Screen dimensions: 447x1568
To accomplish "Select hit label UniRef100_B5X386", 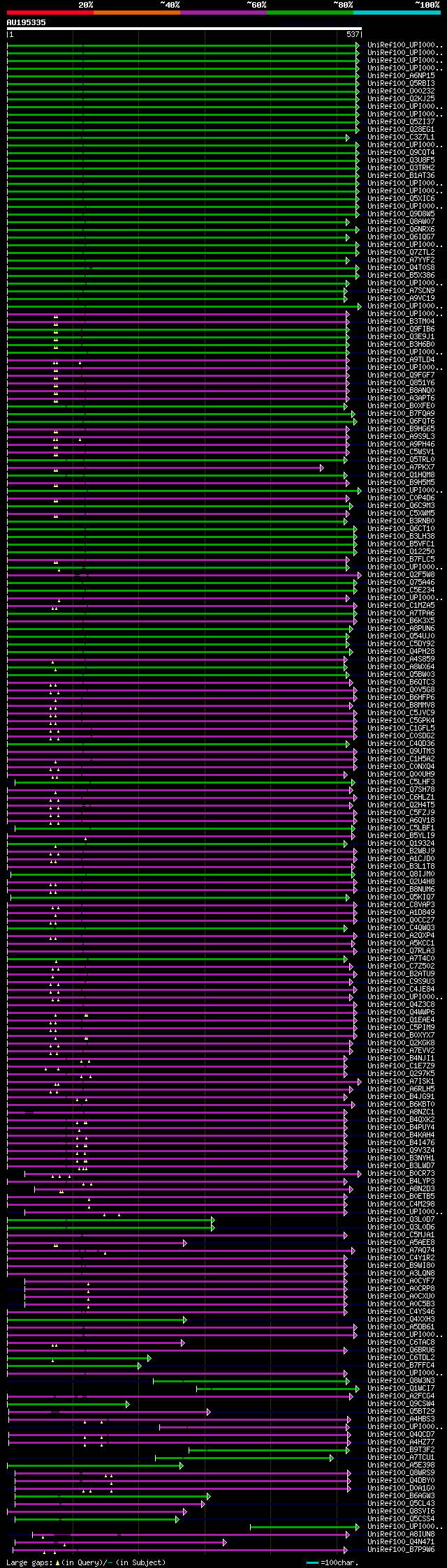I will [x=401, y=276].
